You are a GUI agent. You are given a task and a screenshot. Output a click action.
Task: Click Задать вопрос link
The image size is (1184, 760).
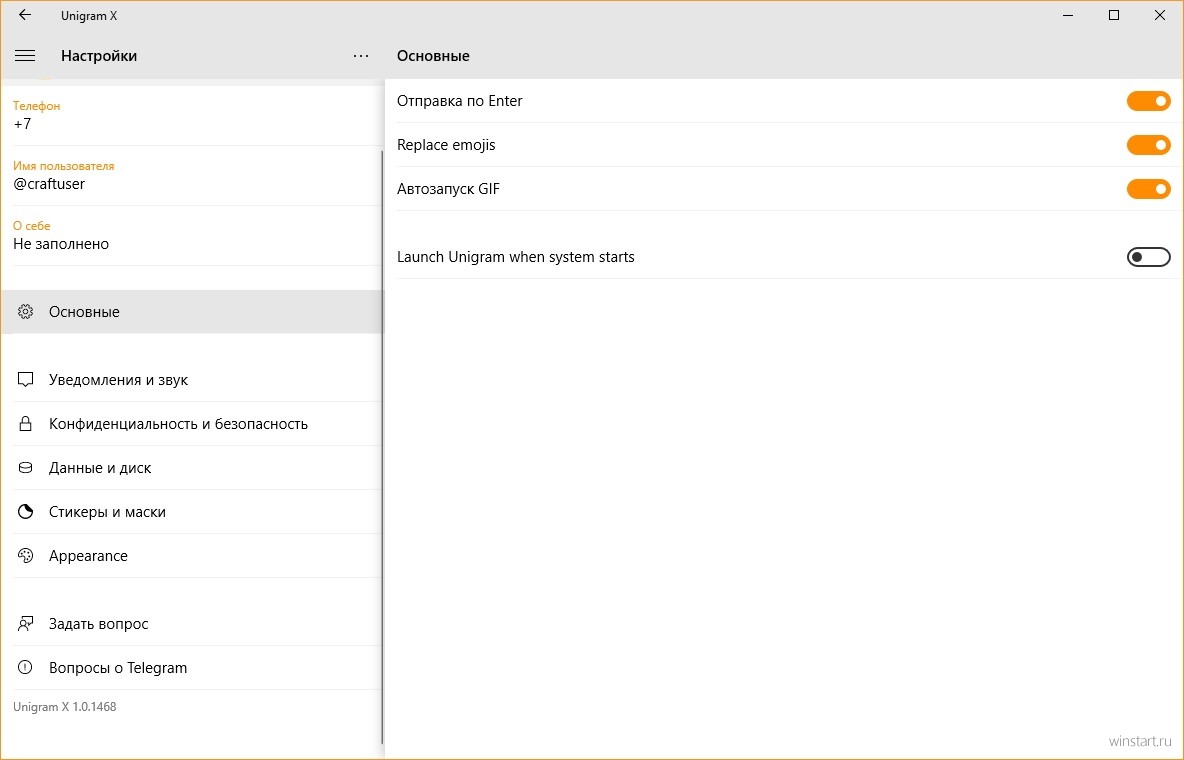[193, 623]
